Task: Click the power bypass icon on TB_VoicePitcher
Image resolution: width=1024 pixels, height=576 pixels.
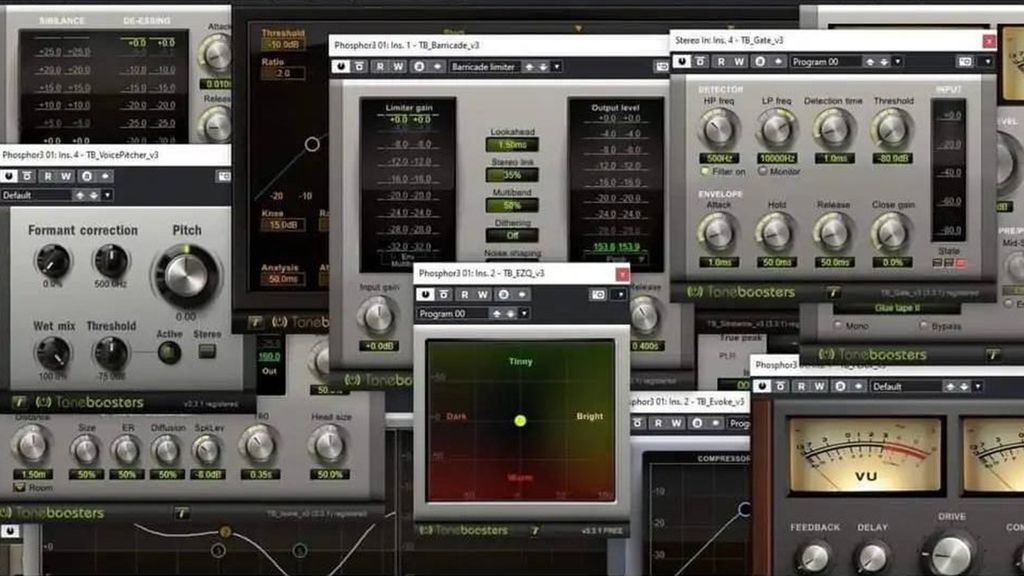Action: [x=10, y=175]
